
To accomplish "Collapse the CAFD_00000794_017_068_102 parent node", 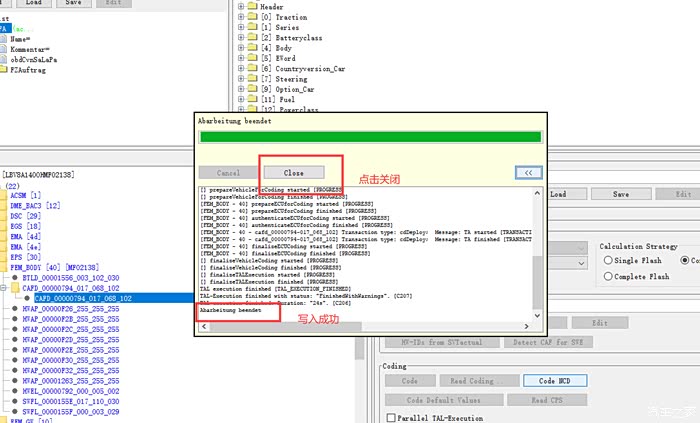I will [x=3, y=288].
